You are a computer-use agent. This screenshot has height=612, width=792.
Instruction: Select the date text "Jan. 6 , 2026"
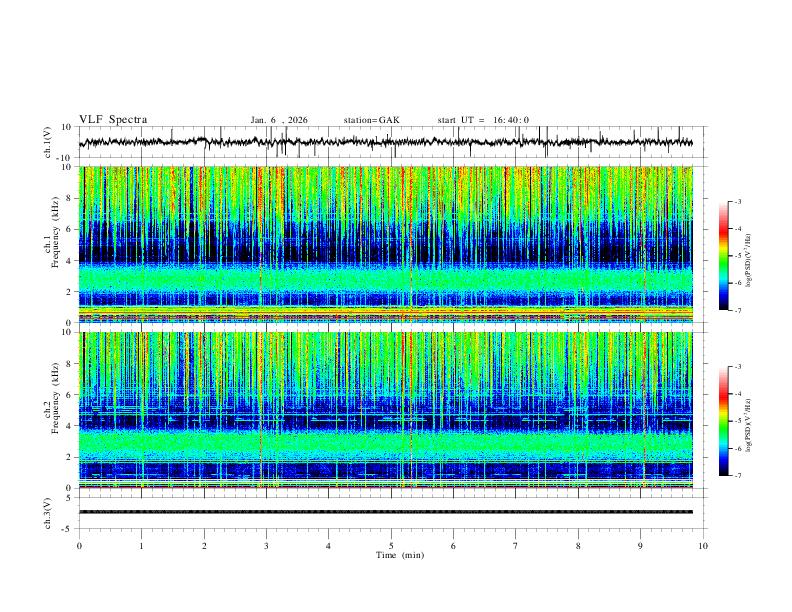click(x=279, y=120)
